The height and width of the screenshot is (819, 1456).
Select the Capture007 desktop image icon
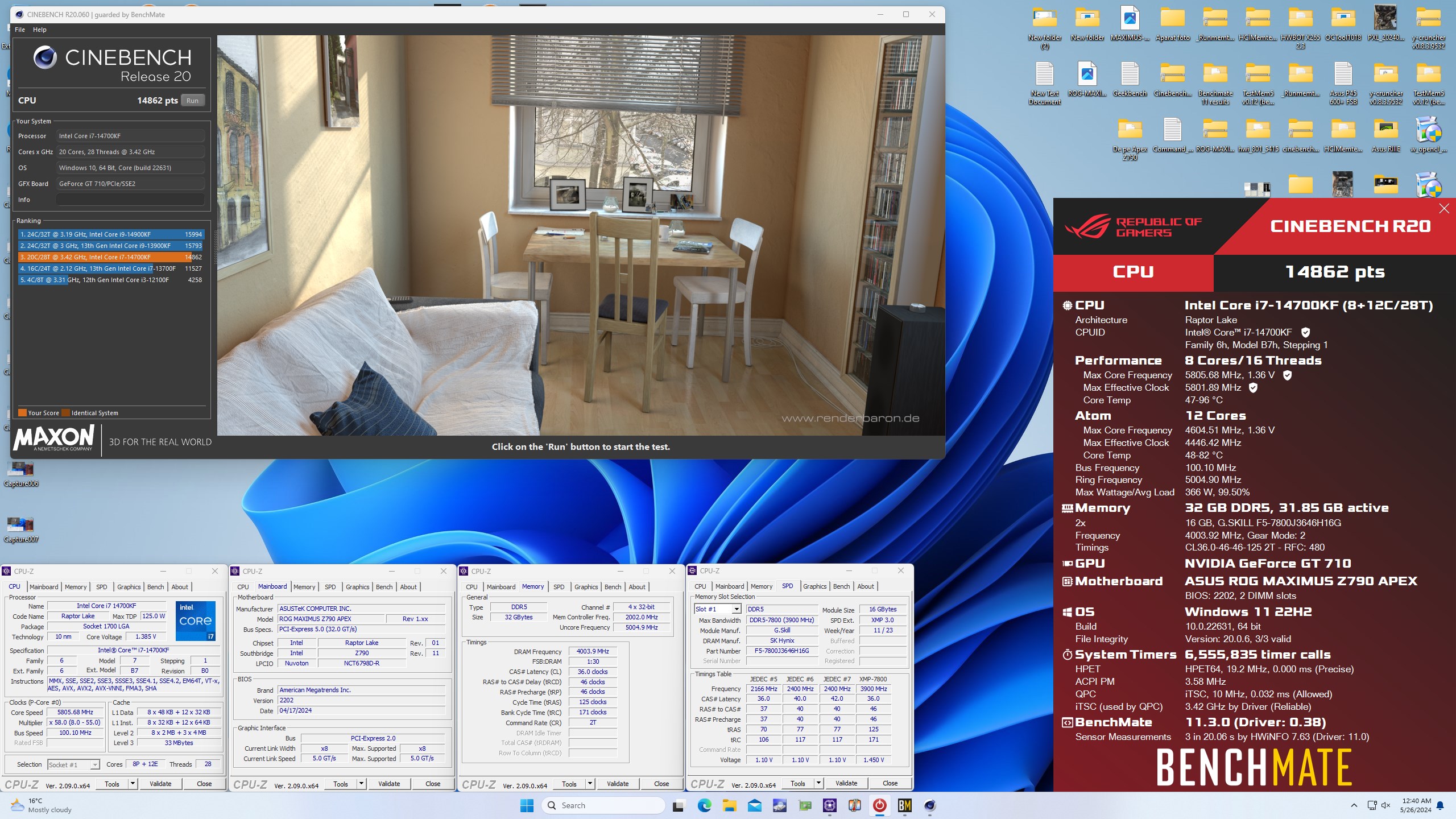[x=21, y=530]
